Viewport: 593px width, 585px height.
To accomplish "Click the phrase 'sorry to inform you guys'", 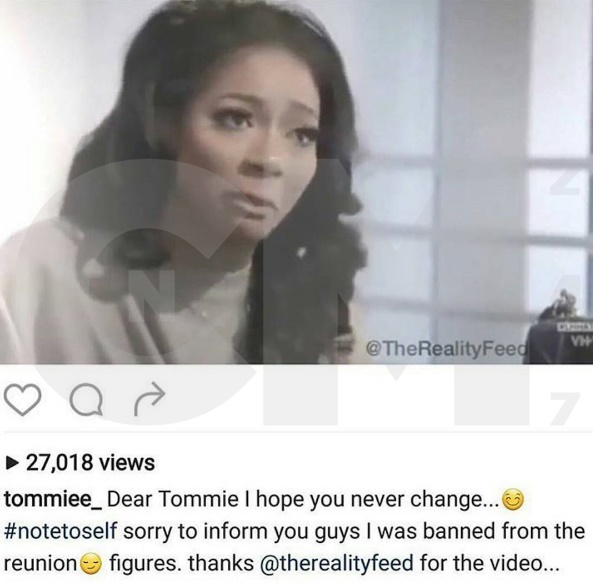I will [241, 532].
